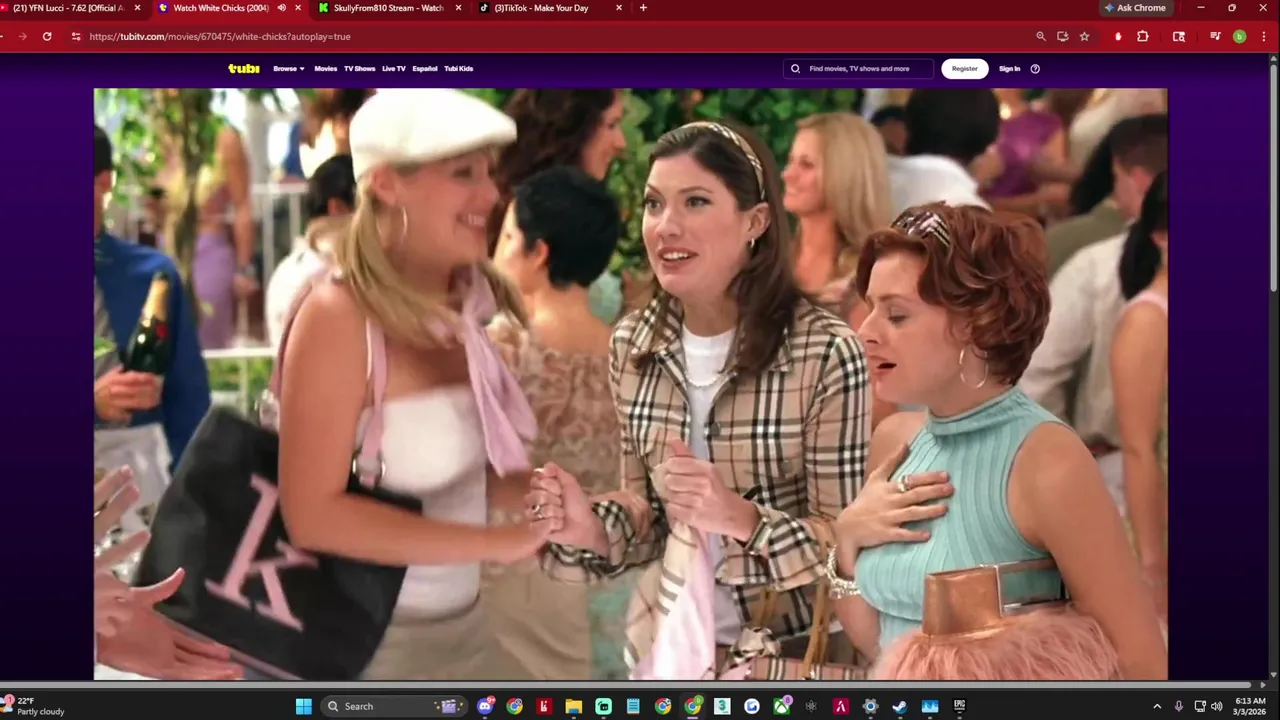
Task: Open the Notepad taskbar icon
Action: 633,706
